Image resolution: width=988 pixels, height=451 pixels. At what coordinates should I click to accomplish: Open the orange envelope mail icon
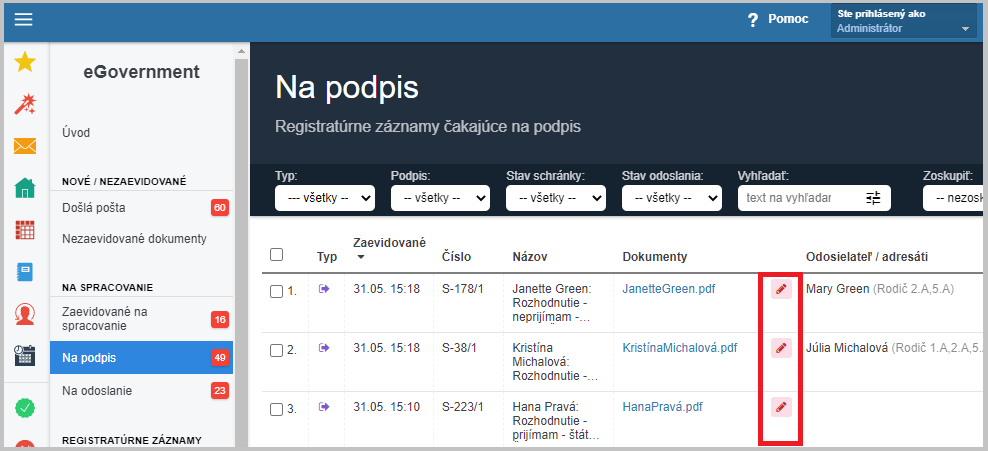click(x=25, y=146)
